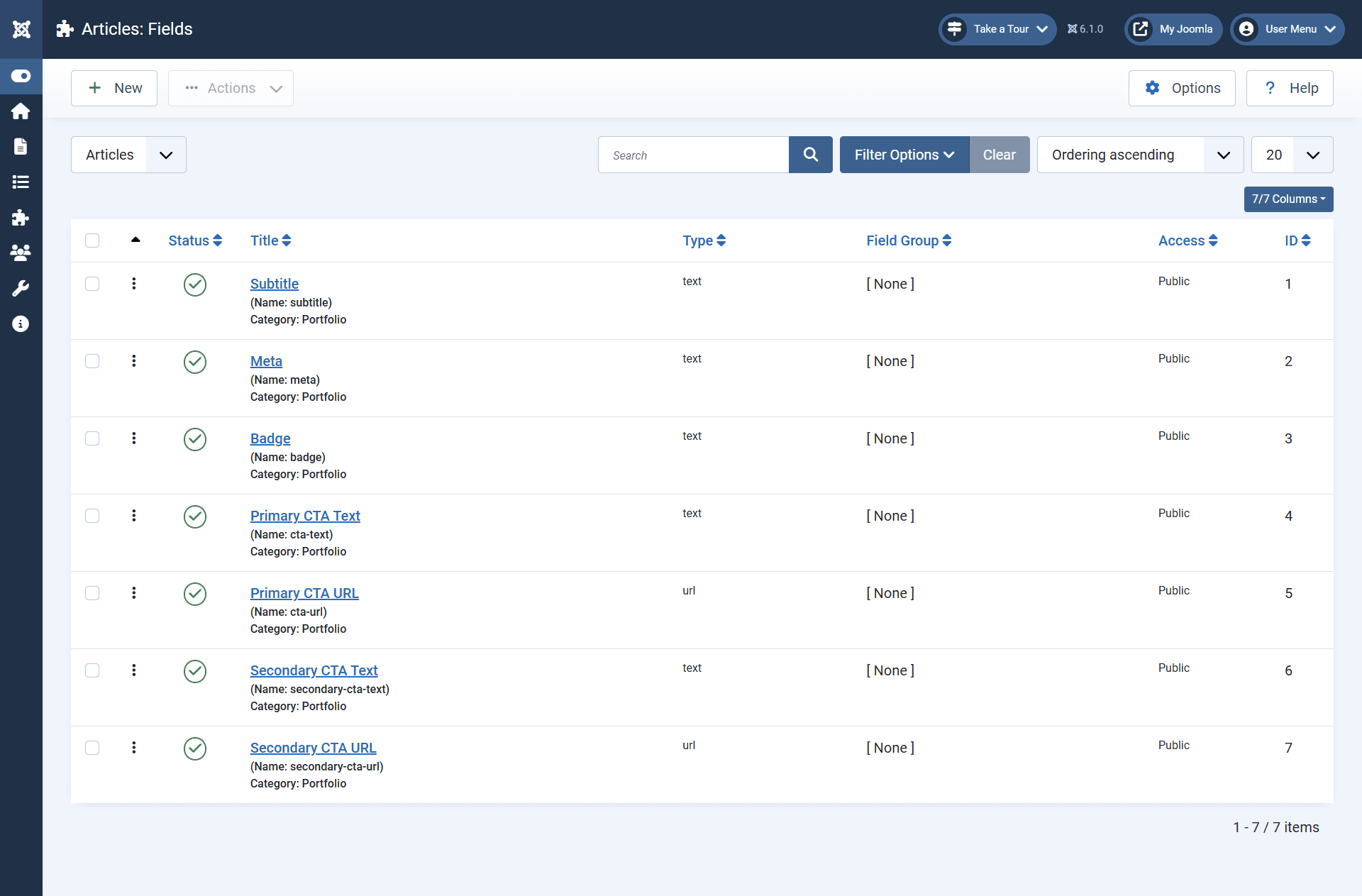Open the User Menu
This screenshot has height=896, width=1362.
coord(1288,29)
